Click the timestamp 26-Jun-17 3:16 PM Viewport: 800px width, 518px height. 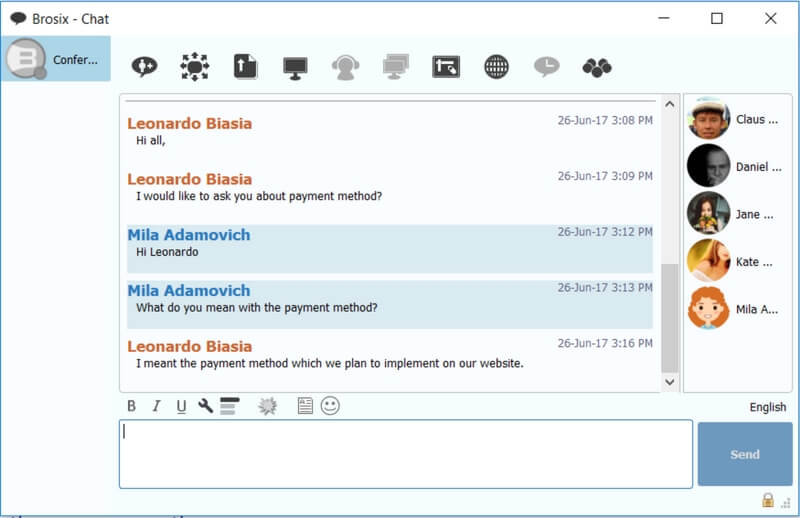click(x=605, y=343)
